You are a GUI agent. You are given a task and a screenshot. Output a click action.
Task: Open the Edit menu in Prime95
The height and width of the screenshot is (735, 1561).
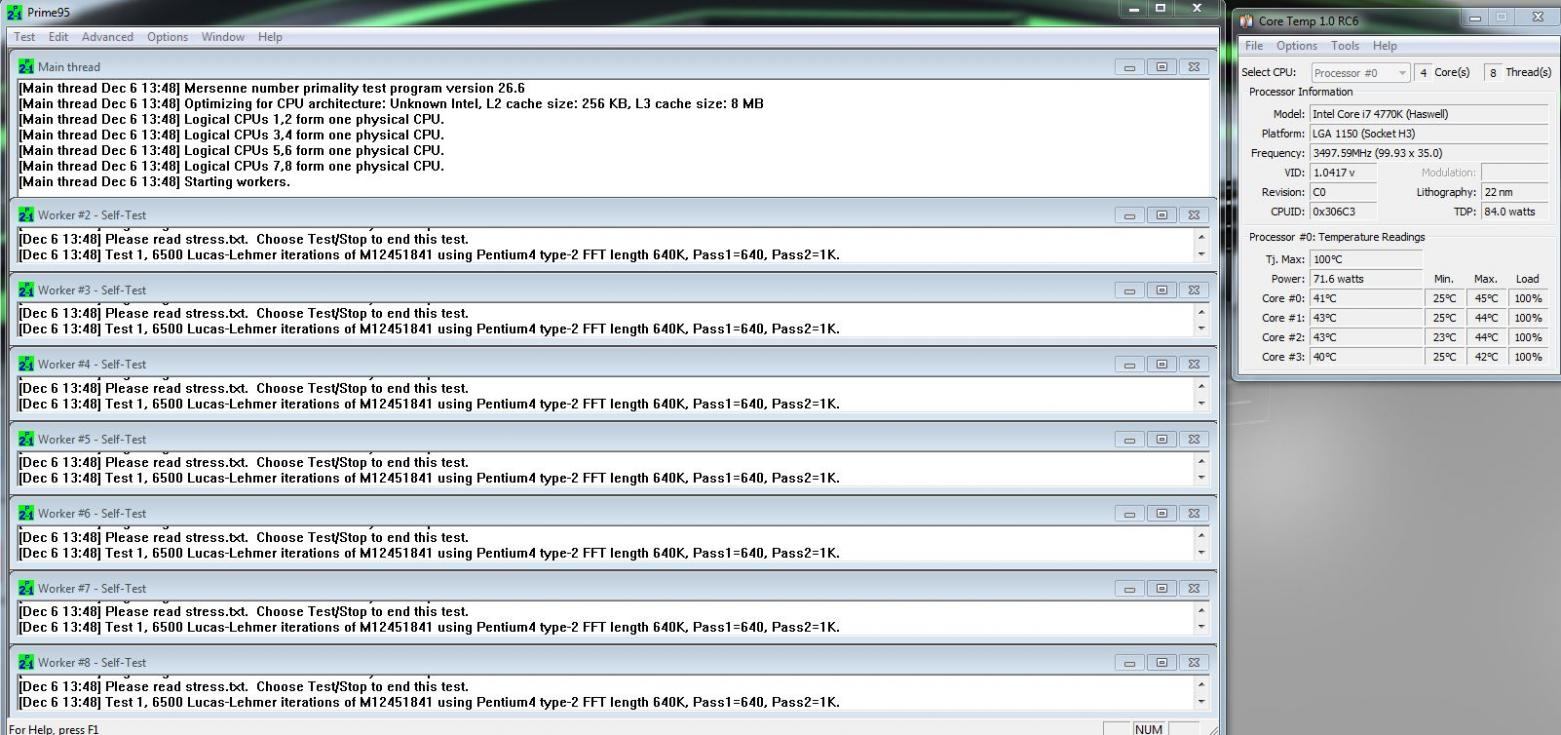point(60,37)
